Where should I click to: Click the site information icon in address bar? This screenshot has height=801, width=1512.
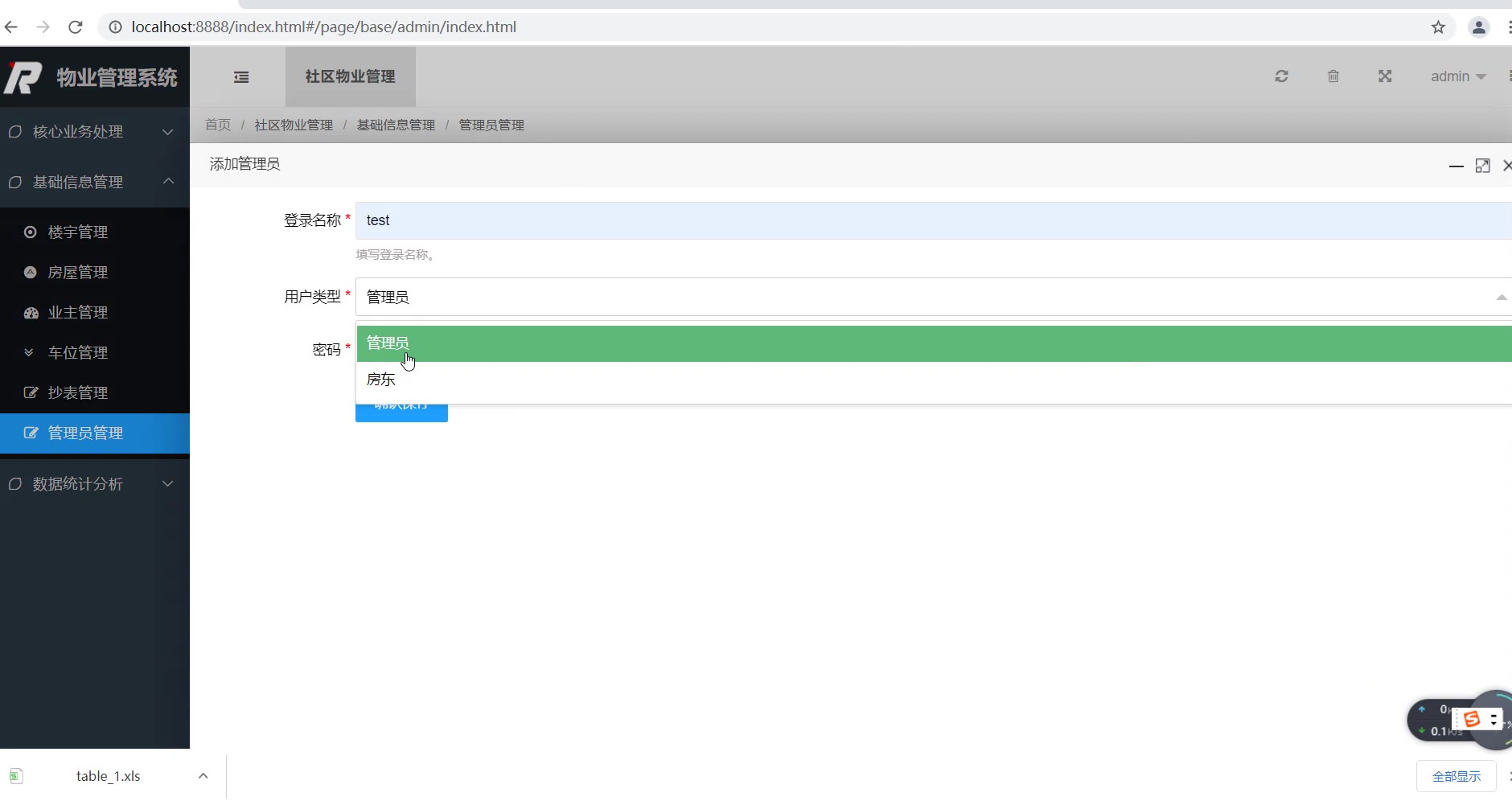(115, 27)
